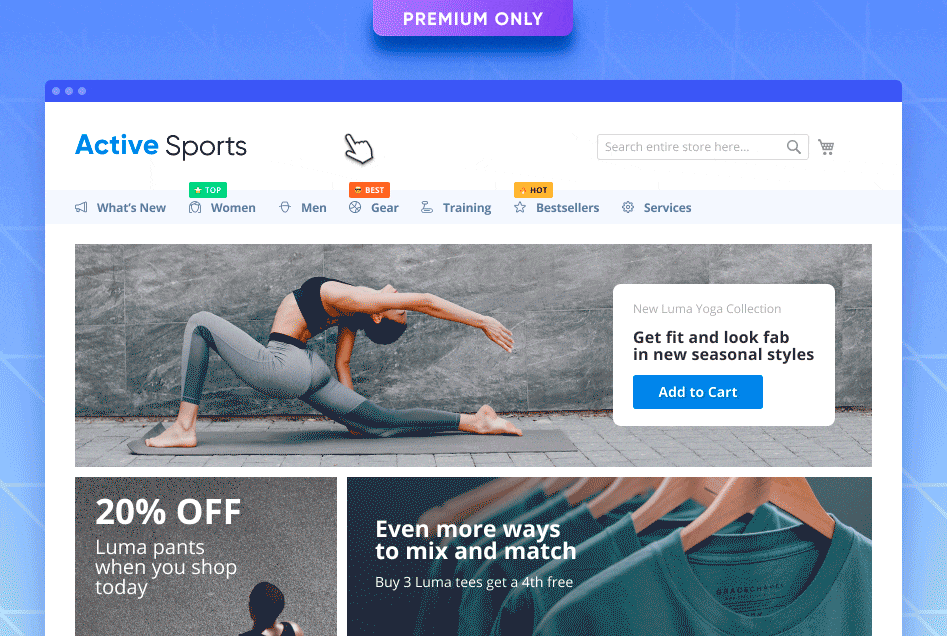
Task: Open the Women menu item
Action: 233,207
